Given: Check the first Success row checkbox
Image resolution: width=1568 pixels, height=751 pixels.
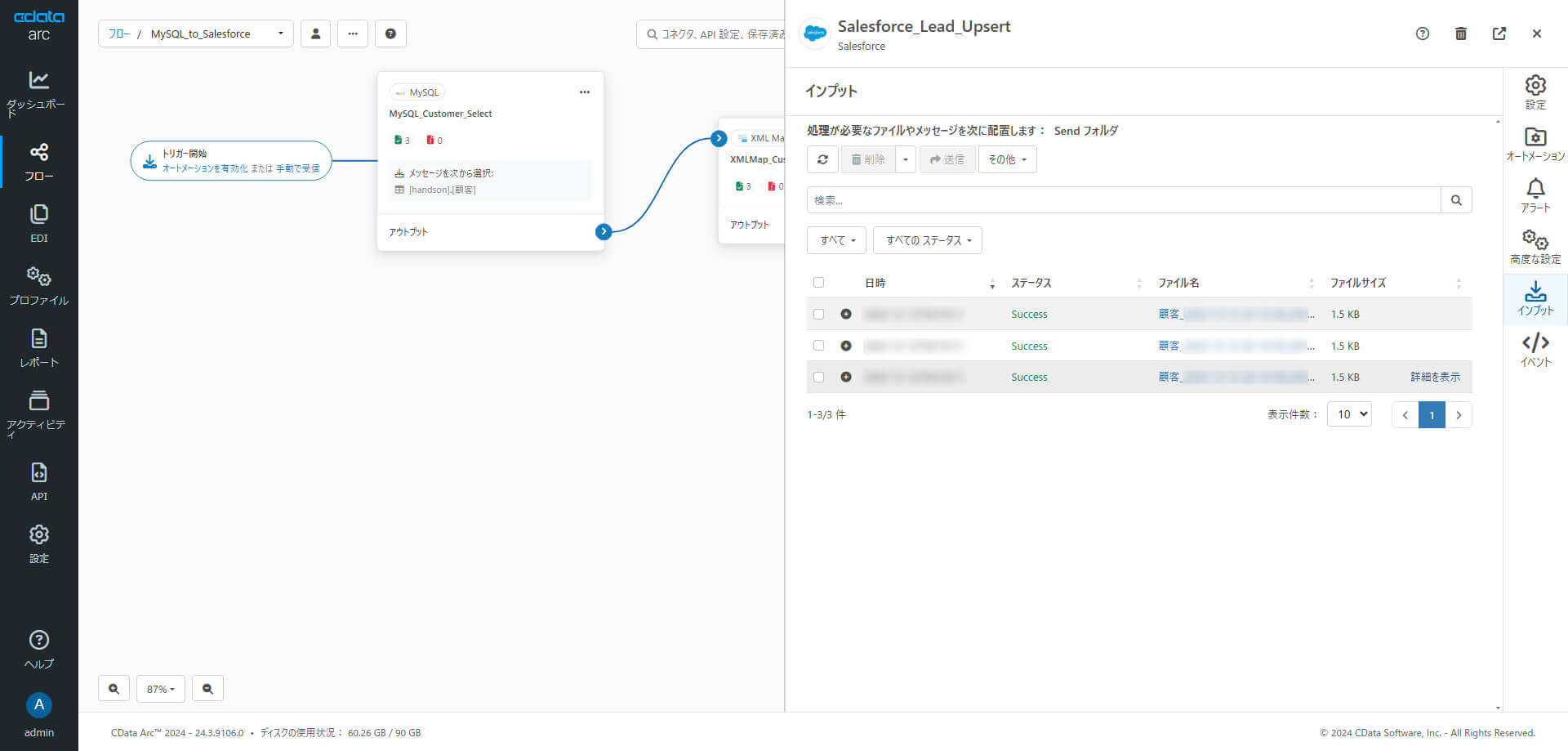Looking at the screenshot, I should click(x=819, y=314).
